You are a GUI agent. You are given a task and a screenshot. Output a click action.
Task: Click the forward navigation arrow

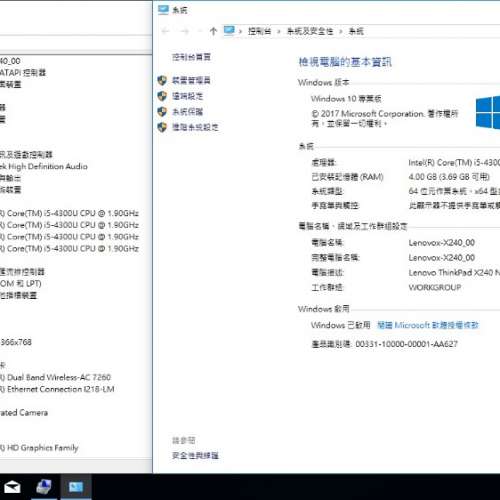184,31
